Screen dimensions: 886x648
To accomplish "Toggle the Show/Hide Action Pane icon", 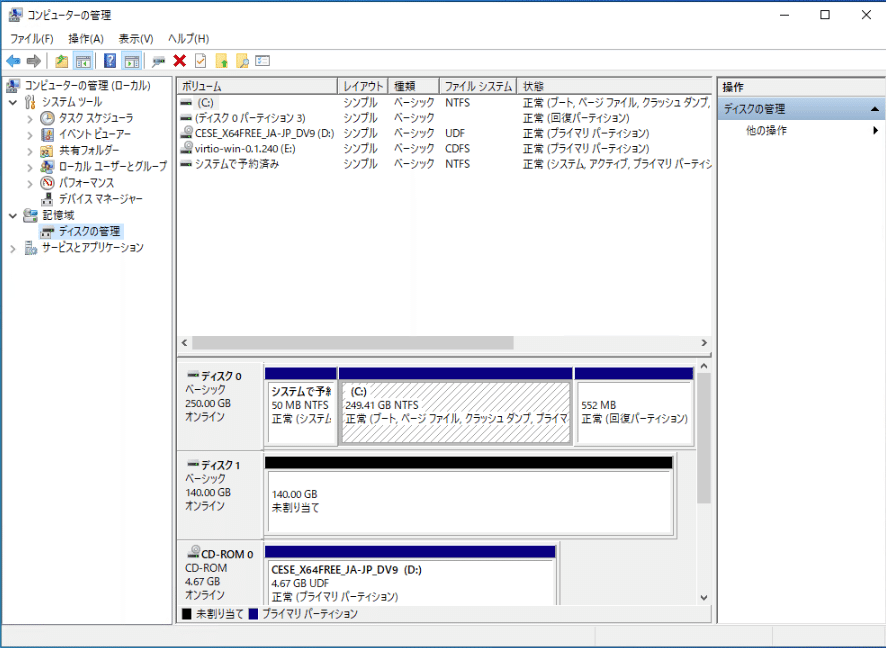I will pos(132,61).
